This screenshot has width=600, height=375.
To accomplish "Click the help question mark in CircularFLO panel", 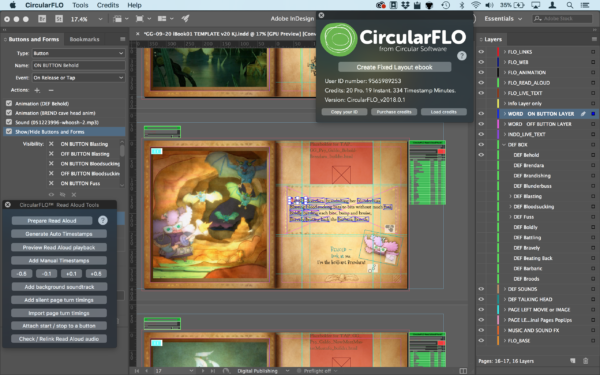I will 462,56.
